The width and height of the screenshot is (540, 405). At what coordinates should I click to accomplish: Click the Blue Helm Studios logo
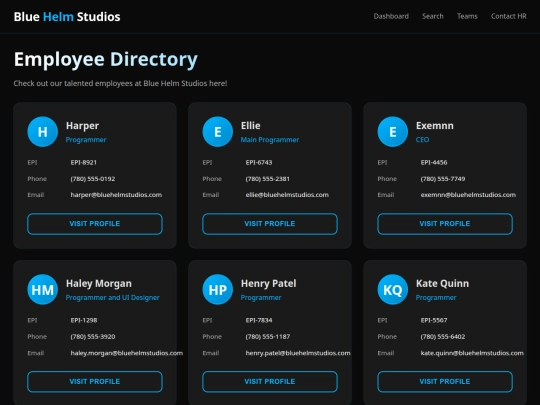[67, 17]
